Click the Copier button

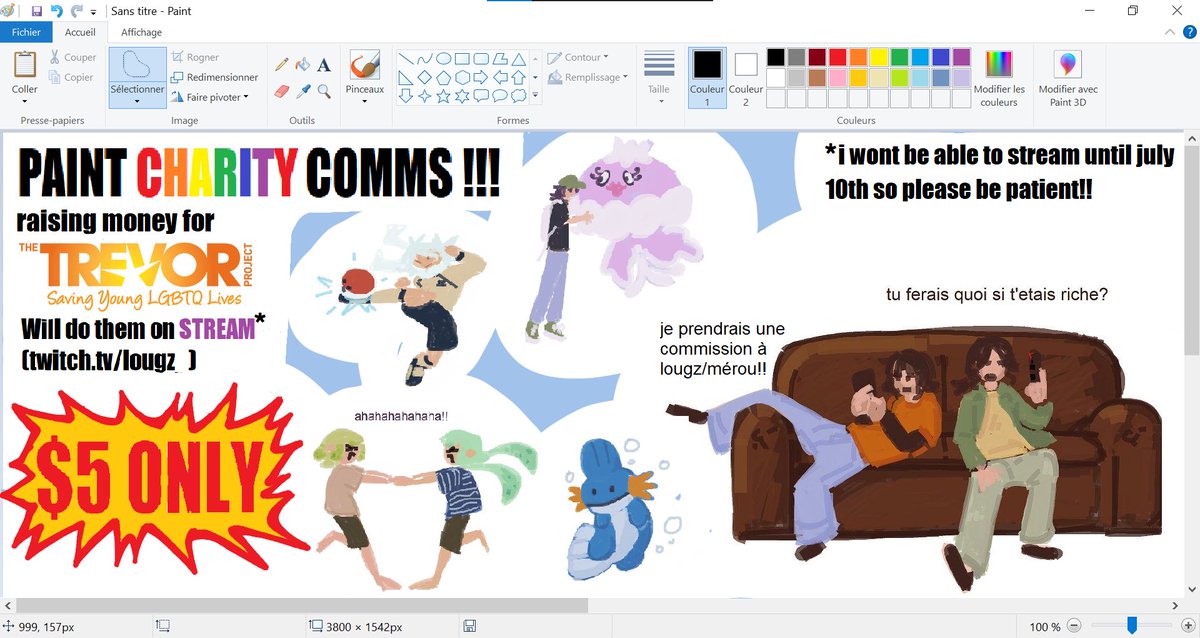70,77
